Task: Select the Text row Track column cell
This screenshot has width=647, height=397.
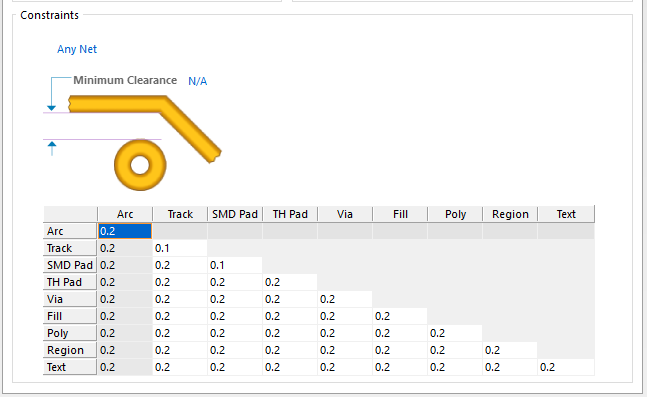Action: click(180, 367)
